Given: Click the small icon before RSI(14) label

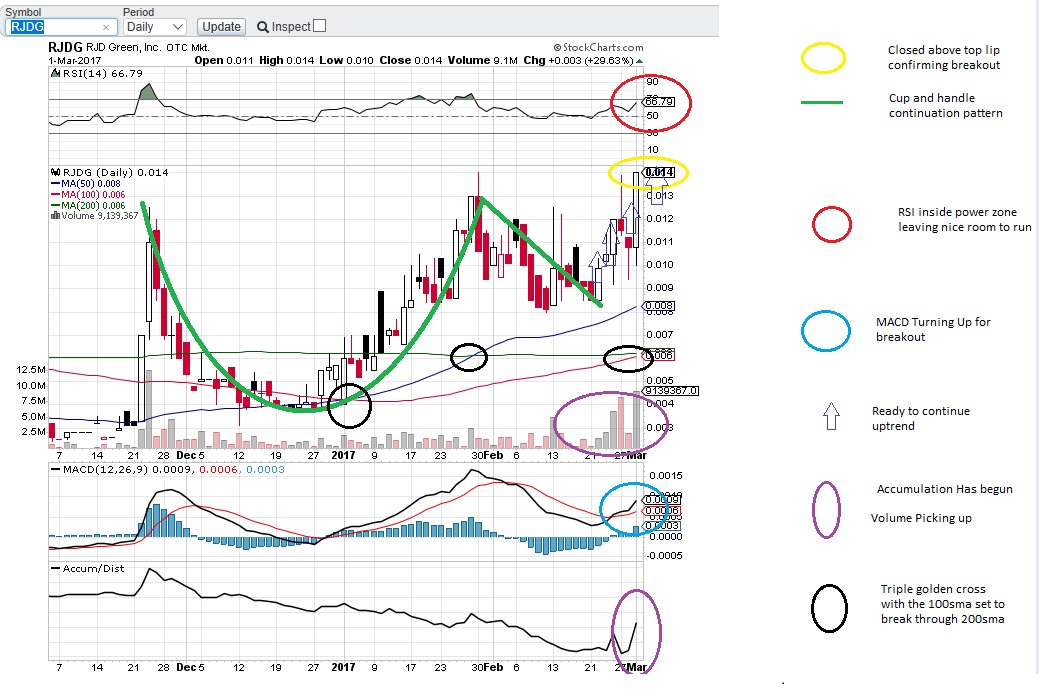Looking at the screenshot, I should tap(56, 73).
